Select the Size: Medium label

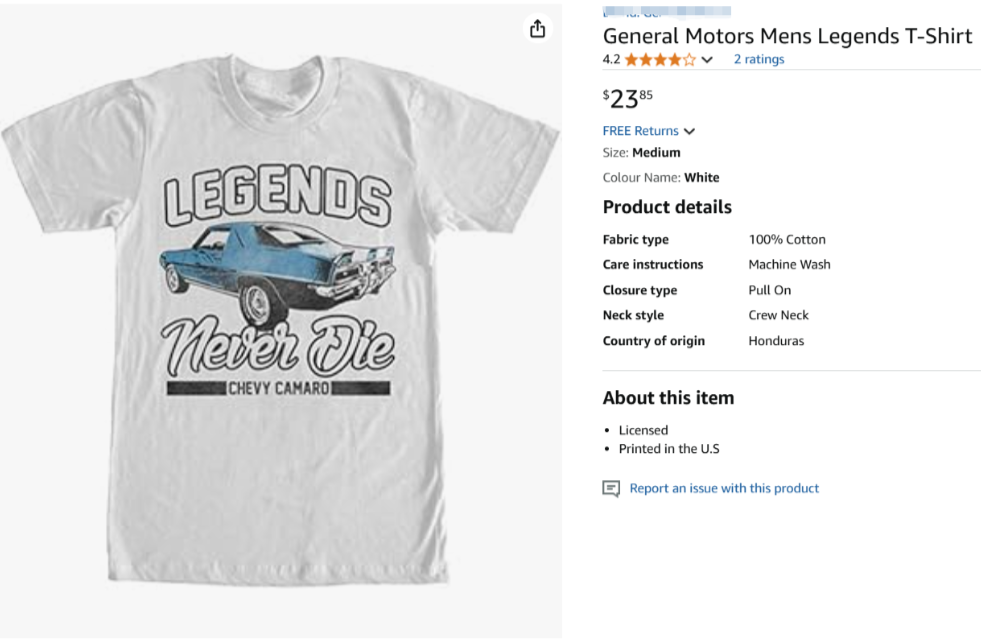641,153
